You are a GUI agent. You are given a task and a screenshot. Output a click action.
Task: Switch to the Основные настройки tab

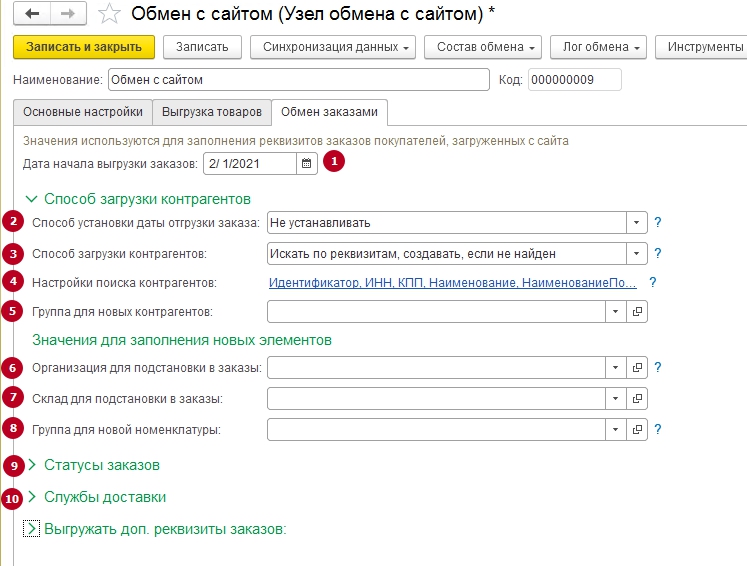(83, 112)
